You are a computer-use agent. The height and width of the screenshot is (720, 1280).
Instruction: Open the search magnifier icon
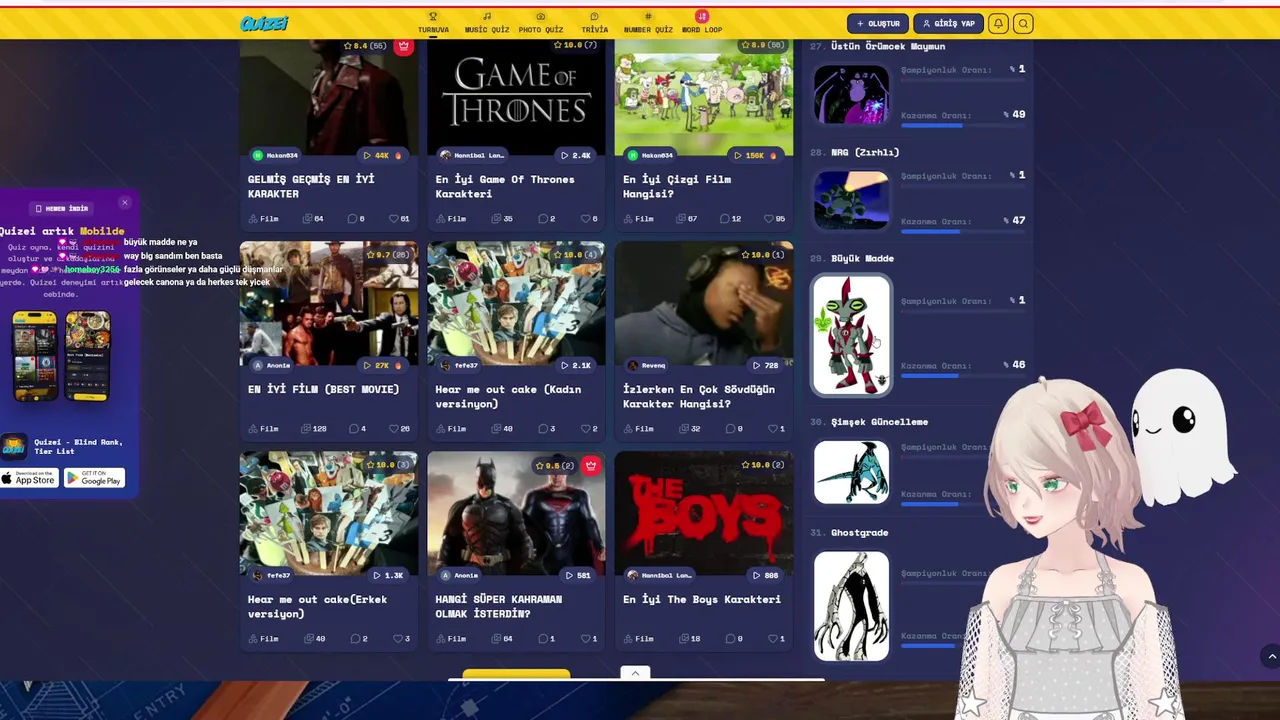click(x=1023, y=23)
